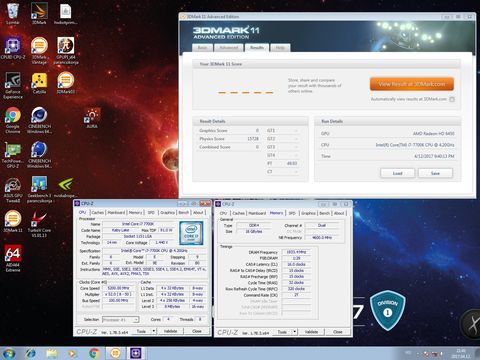Switch to the Basic tab in 3DMark 11

point(203,48)
